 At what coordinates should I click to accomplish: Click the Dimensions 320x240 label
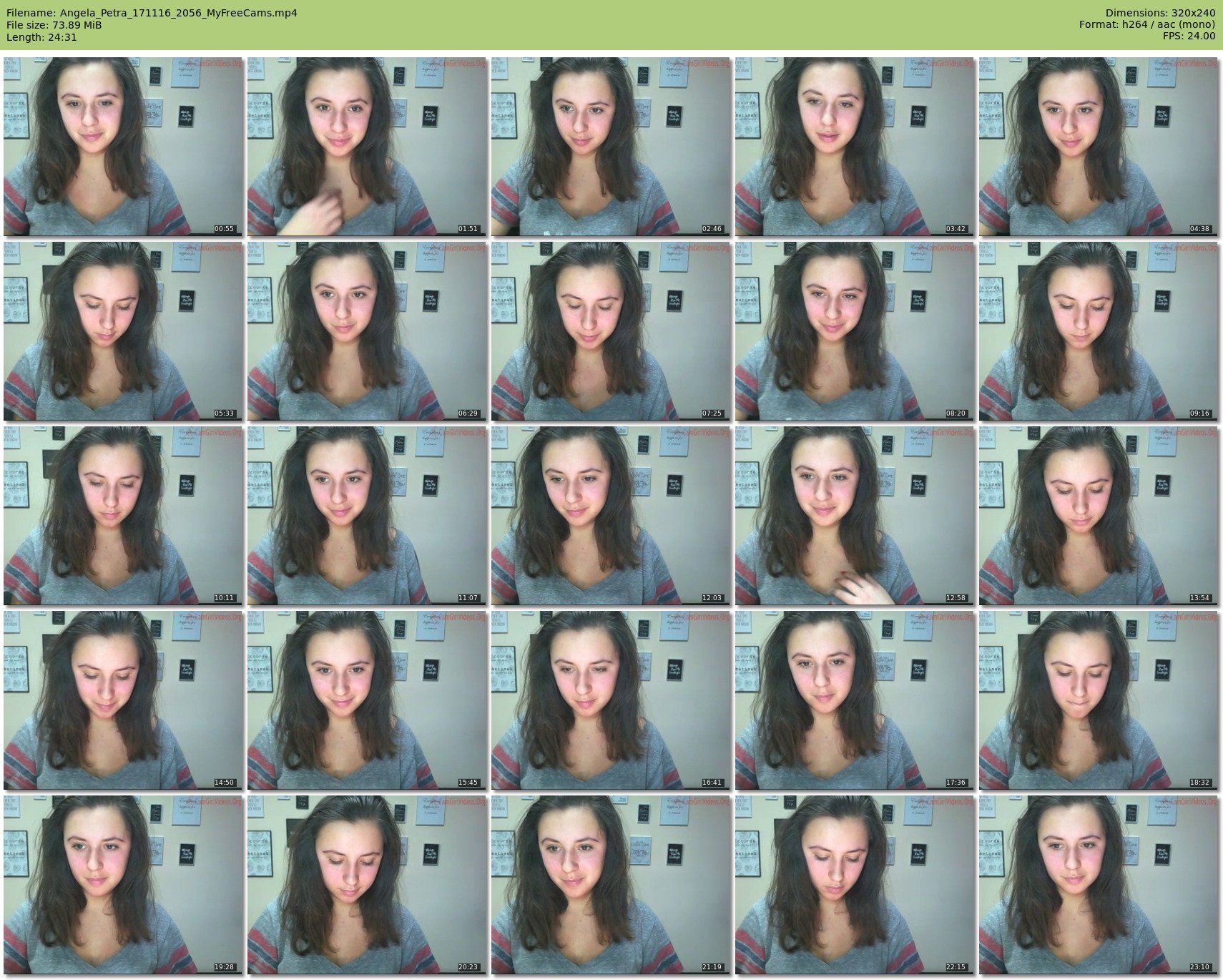pyautogui.click(x=1160, y=13)
